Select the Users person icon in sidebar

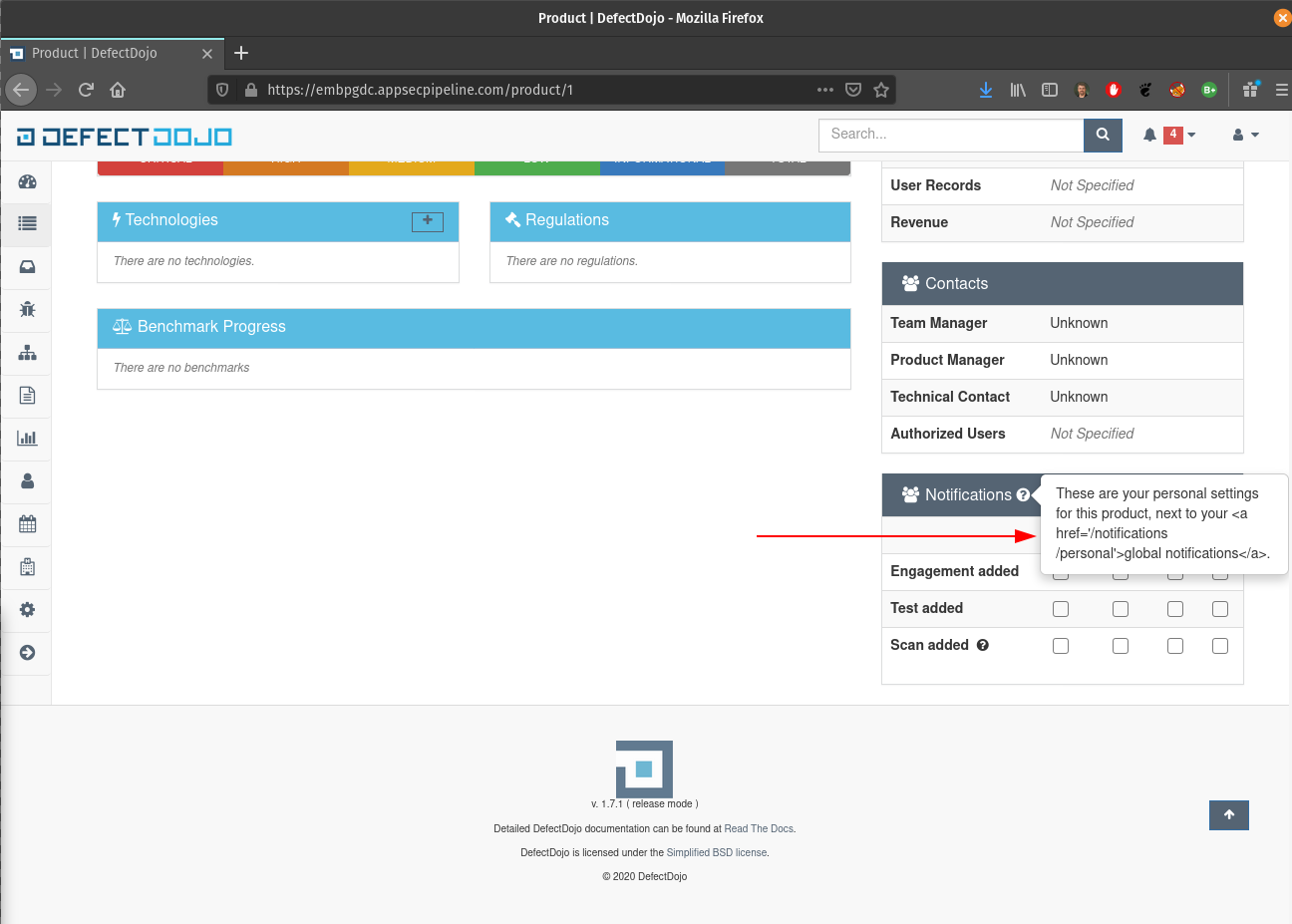click(x=26, y=481)
